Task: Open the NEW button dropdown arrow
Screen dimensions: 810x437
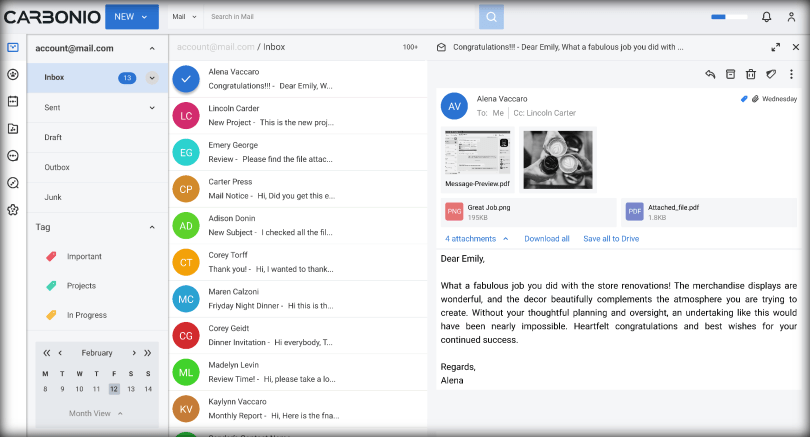Action: 145,17
